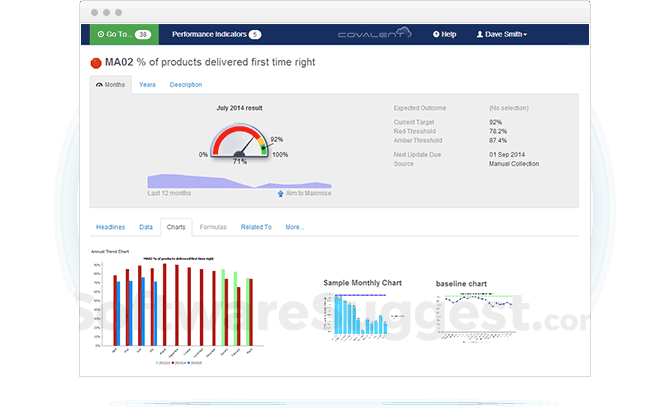
Task: Expand the More... tab menu
Action: coord(294,227)
